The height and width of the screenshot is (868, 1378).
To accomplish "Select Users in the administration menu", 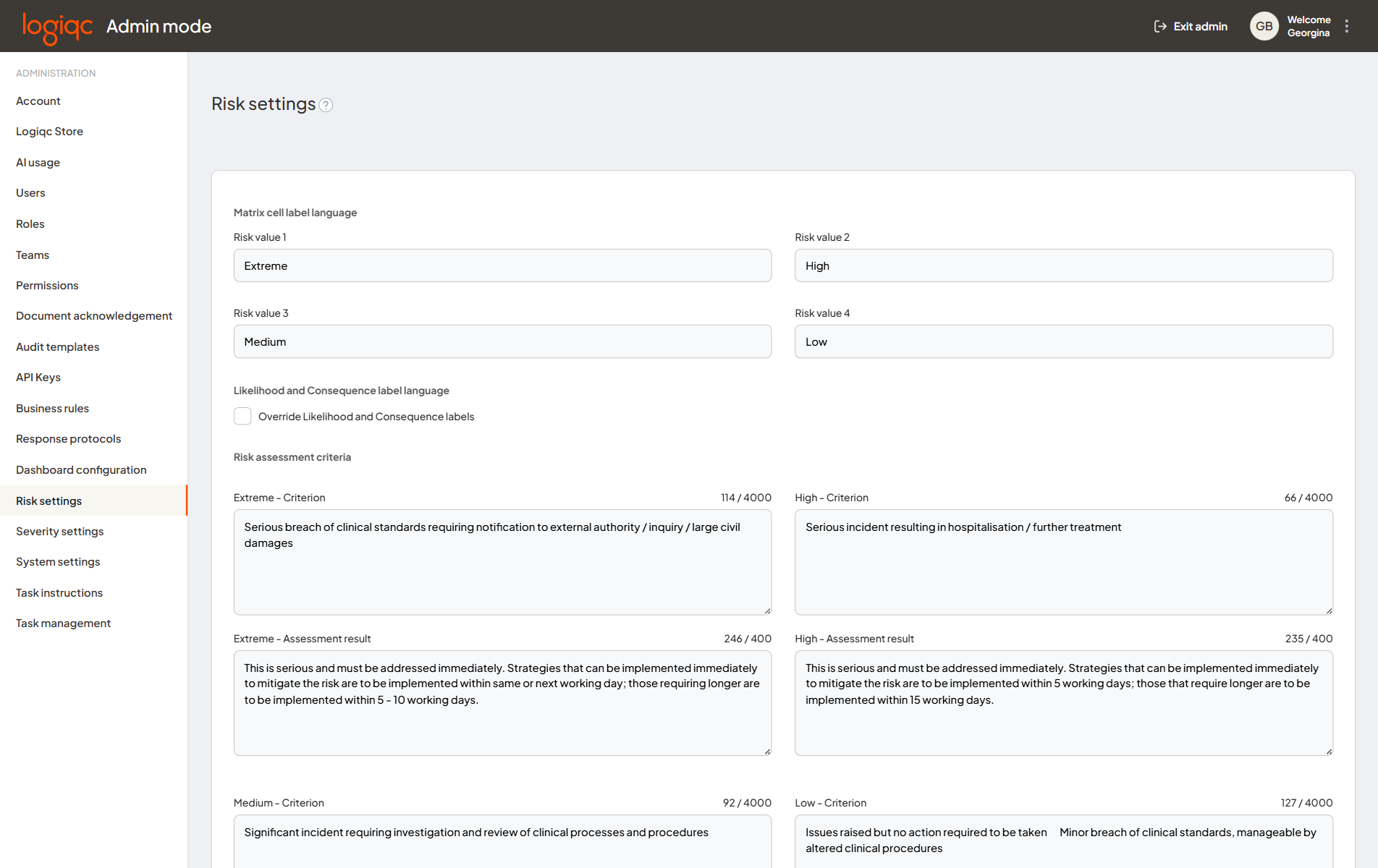I will click(30, 193).
